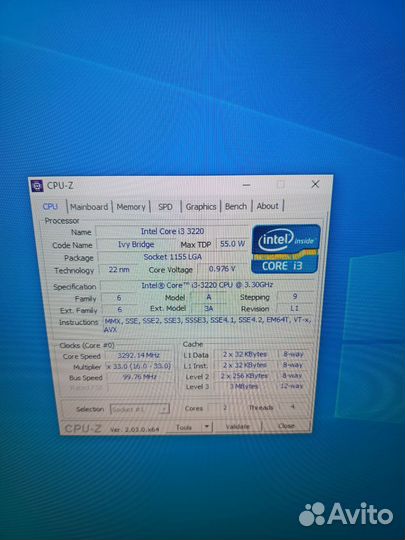Click the Level 3 12-way associativity field

[x=291, y=386]
